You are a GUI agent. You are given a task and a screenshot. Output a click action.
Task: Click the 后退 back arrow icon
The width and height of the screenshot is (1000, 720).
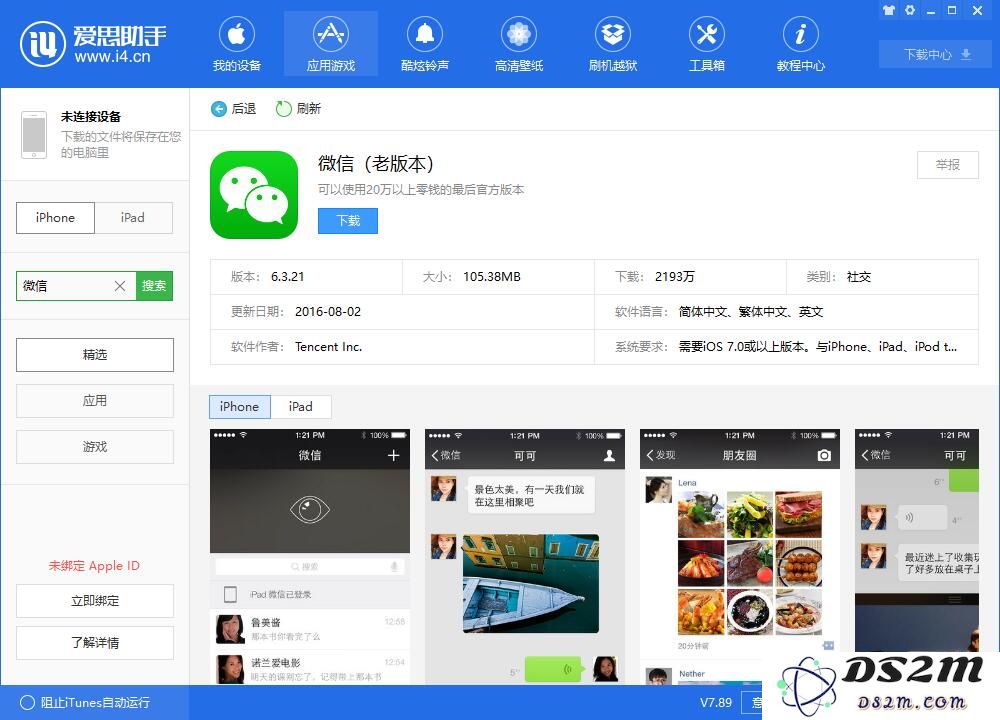(219, 109)
